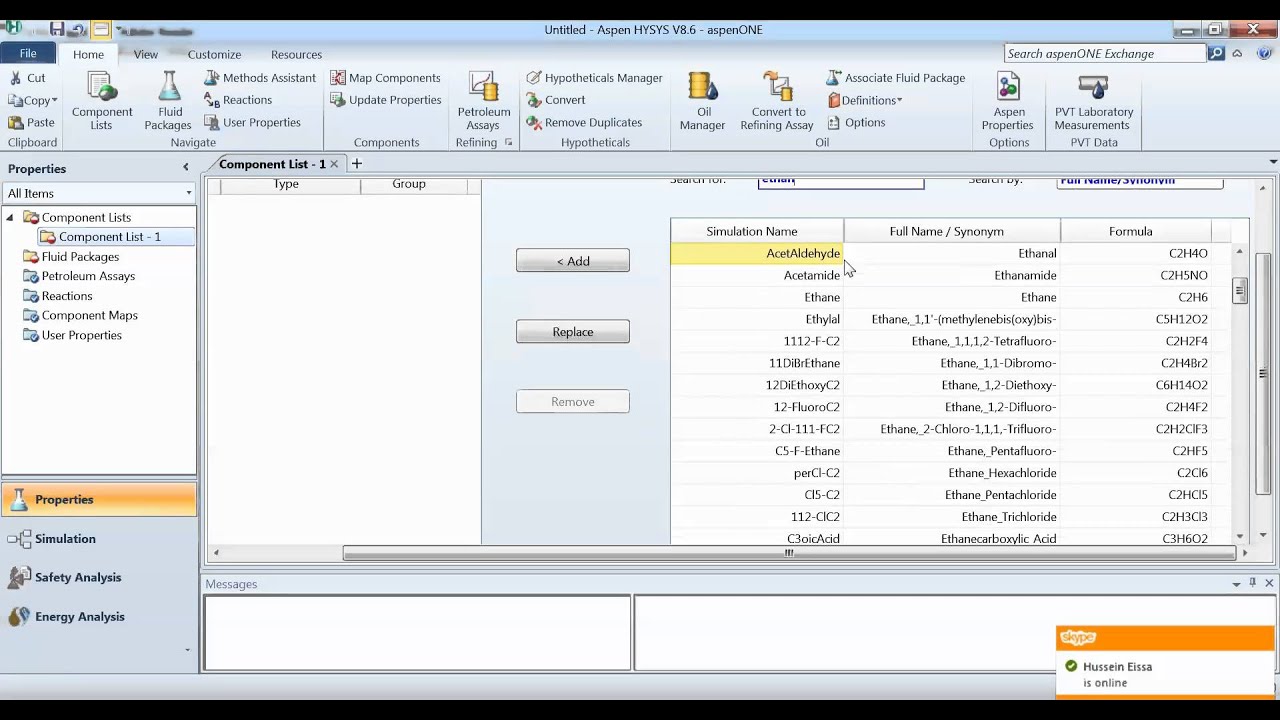The image size is (1280, 720).
Task: Open the Component Lists ribbon icon
Action: point(101,100)
